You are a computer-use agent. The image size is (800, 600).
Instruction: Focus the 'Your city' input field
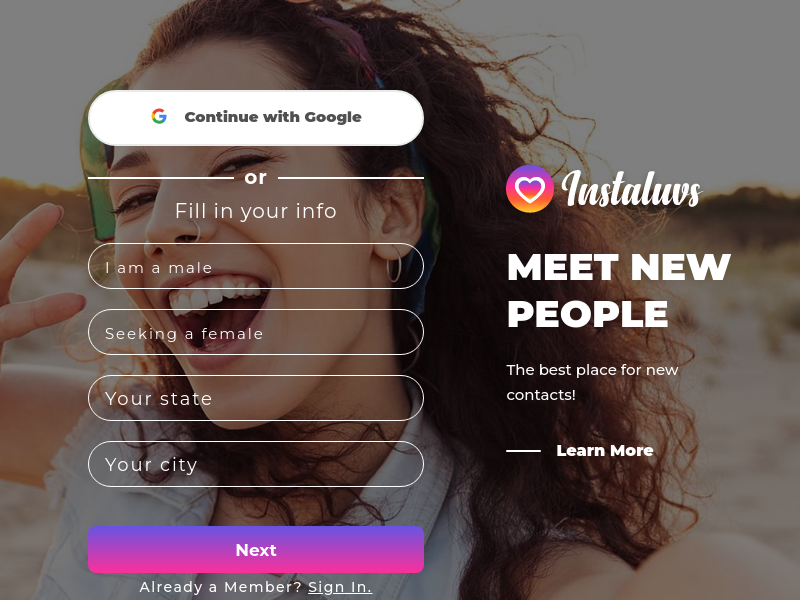tap(256, 464)
